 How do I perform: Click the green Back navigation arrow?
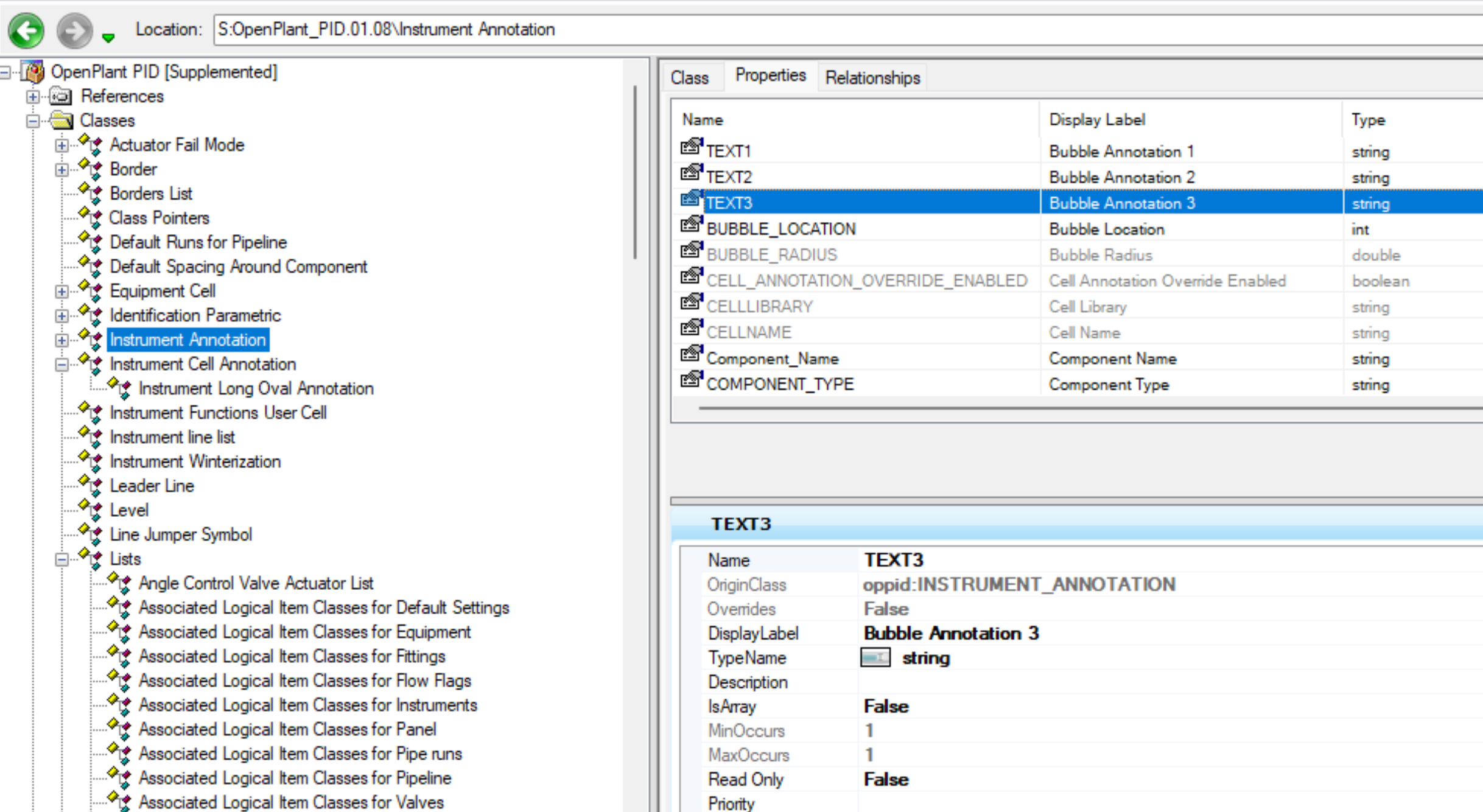26,30
